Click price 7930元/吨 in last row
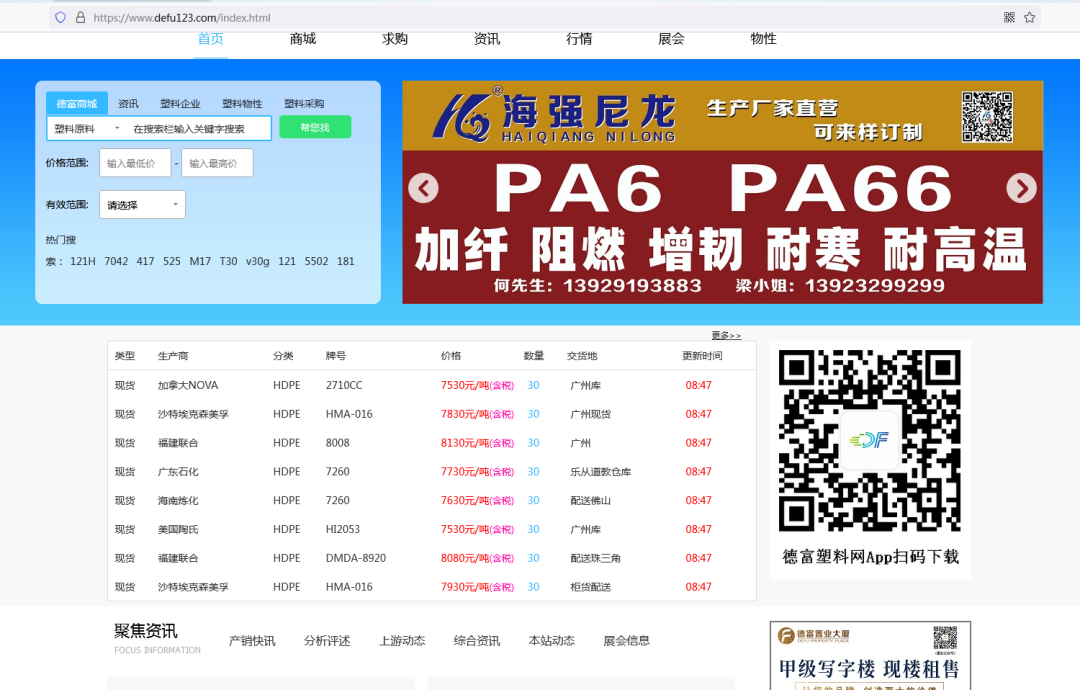This screenshot has width=1080, height=690. point(477,587)
